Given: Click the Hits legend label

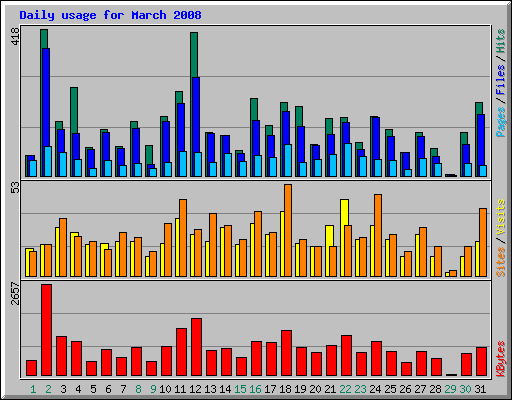Looking at the screenshot, I should tap(501, 41).
